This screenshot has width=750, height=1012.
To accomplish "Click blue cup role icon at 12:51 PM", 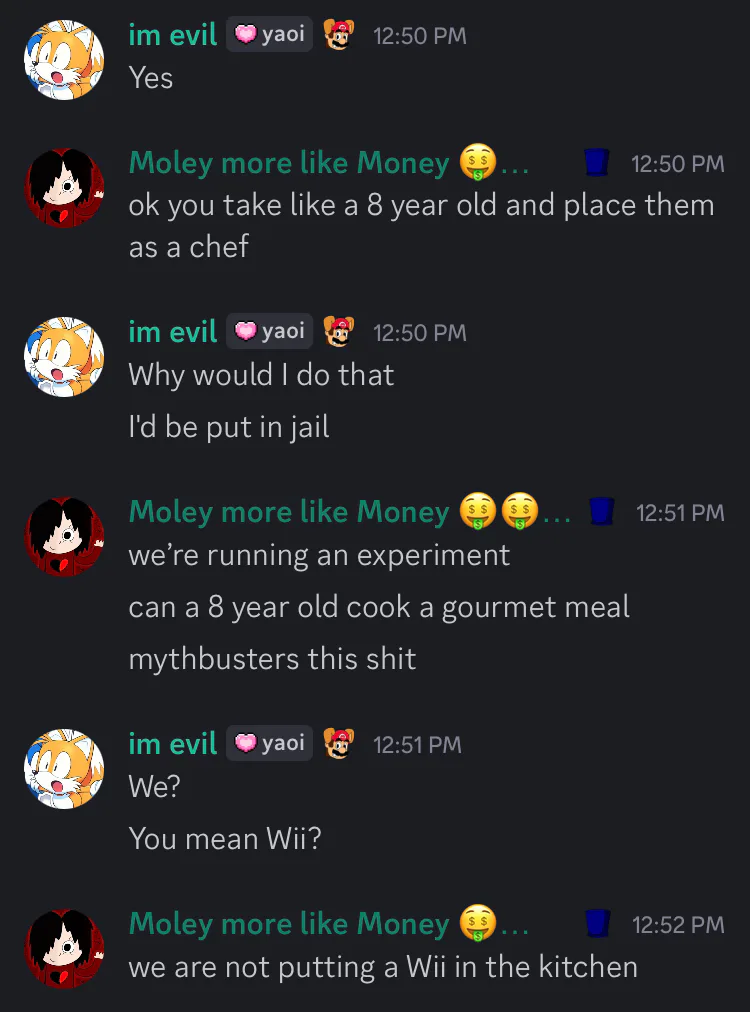I will point(602,511).
